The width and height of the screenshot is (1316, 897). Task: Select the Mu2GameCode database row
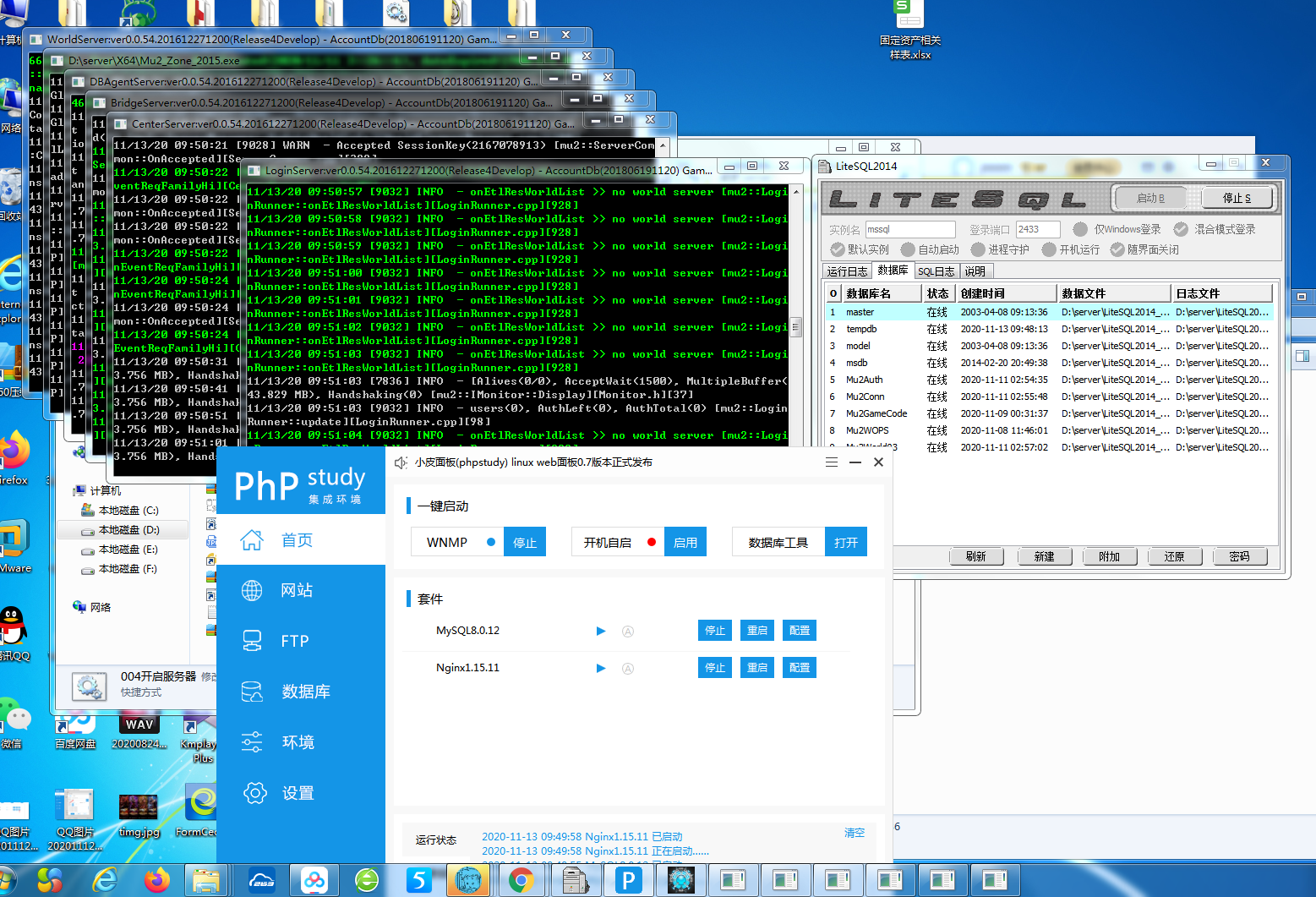pyautogui.click(x=1049, y=413)
